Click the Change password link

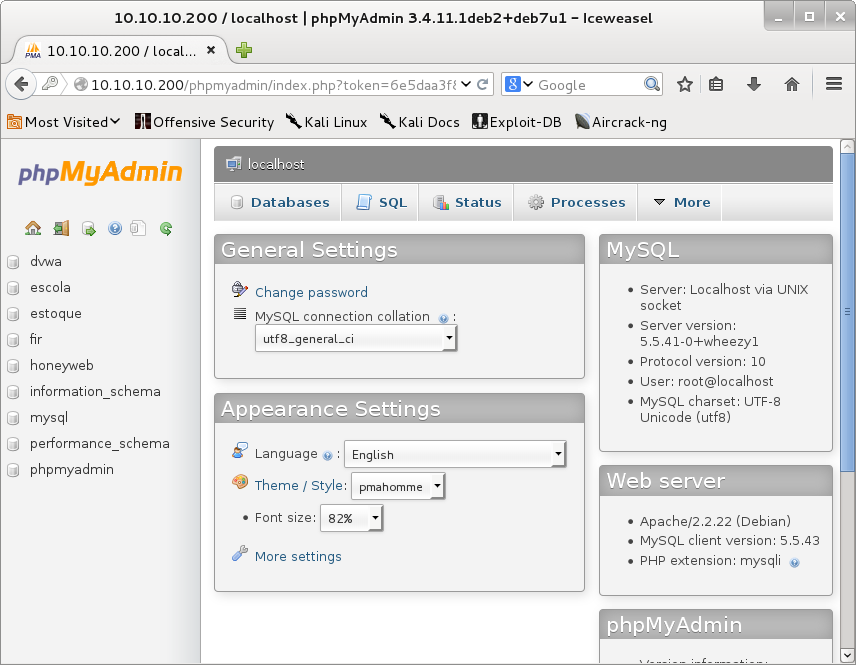[311, 292]
